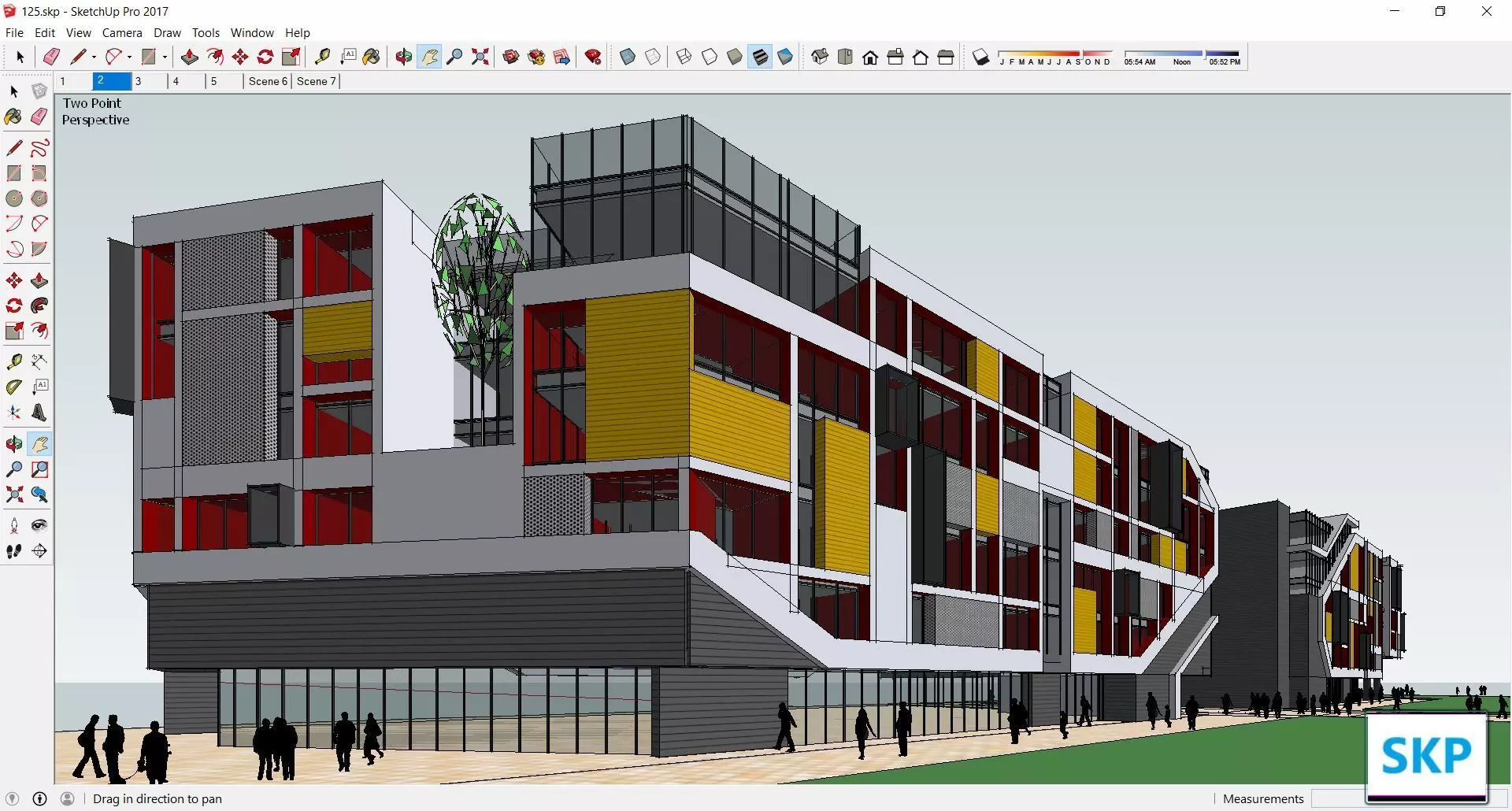Open the Tools menu
The width and height of the screenshot is (1512, 811).
click(206, 33)
